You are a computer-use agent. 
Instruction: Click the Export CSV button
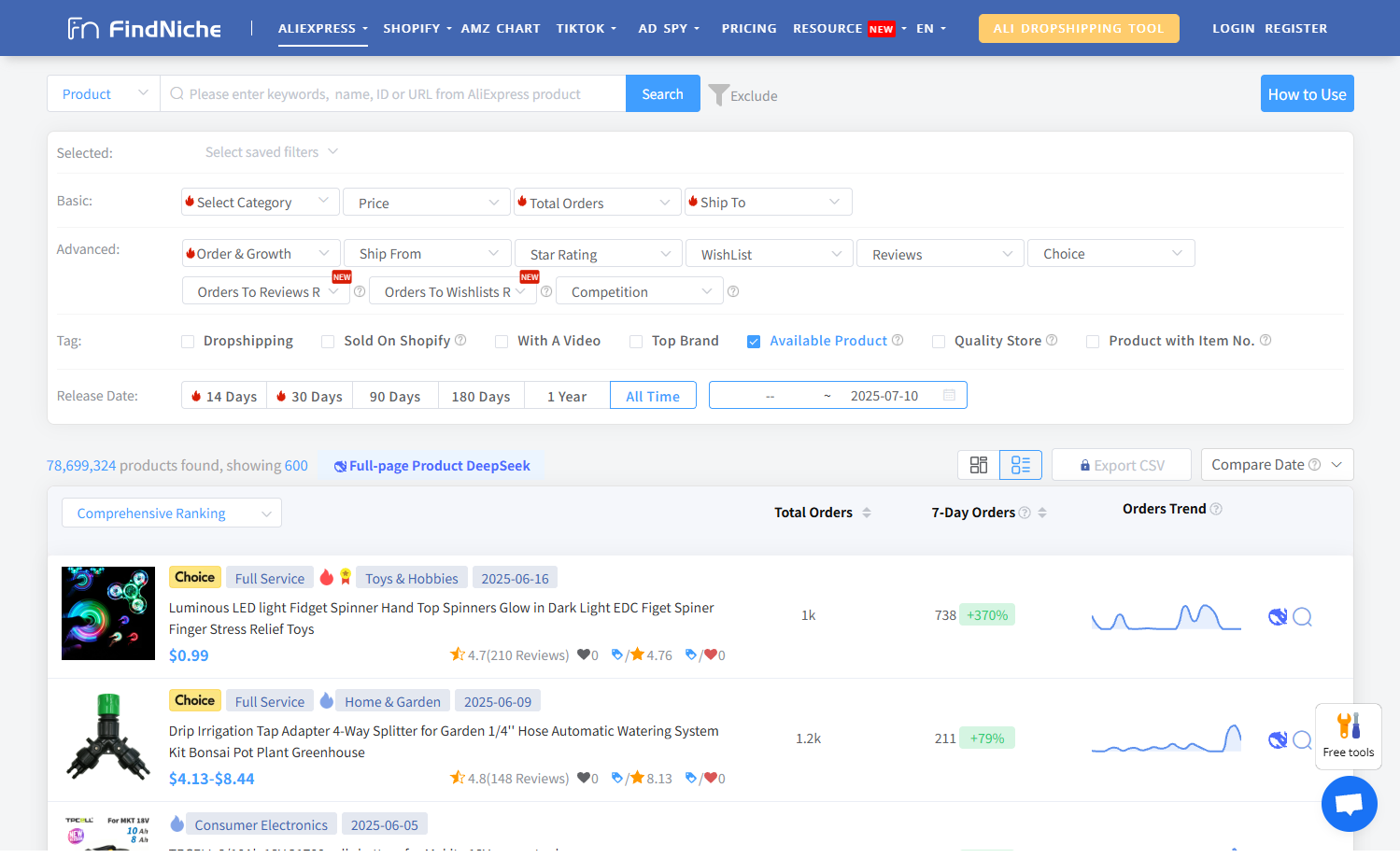click(x=1122, y=465)
